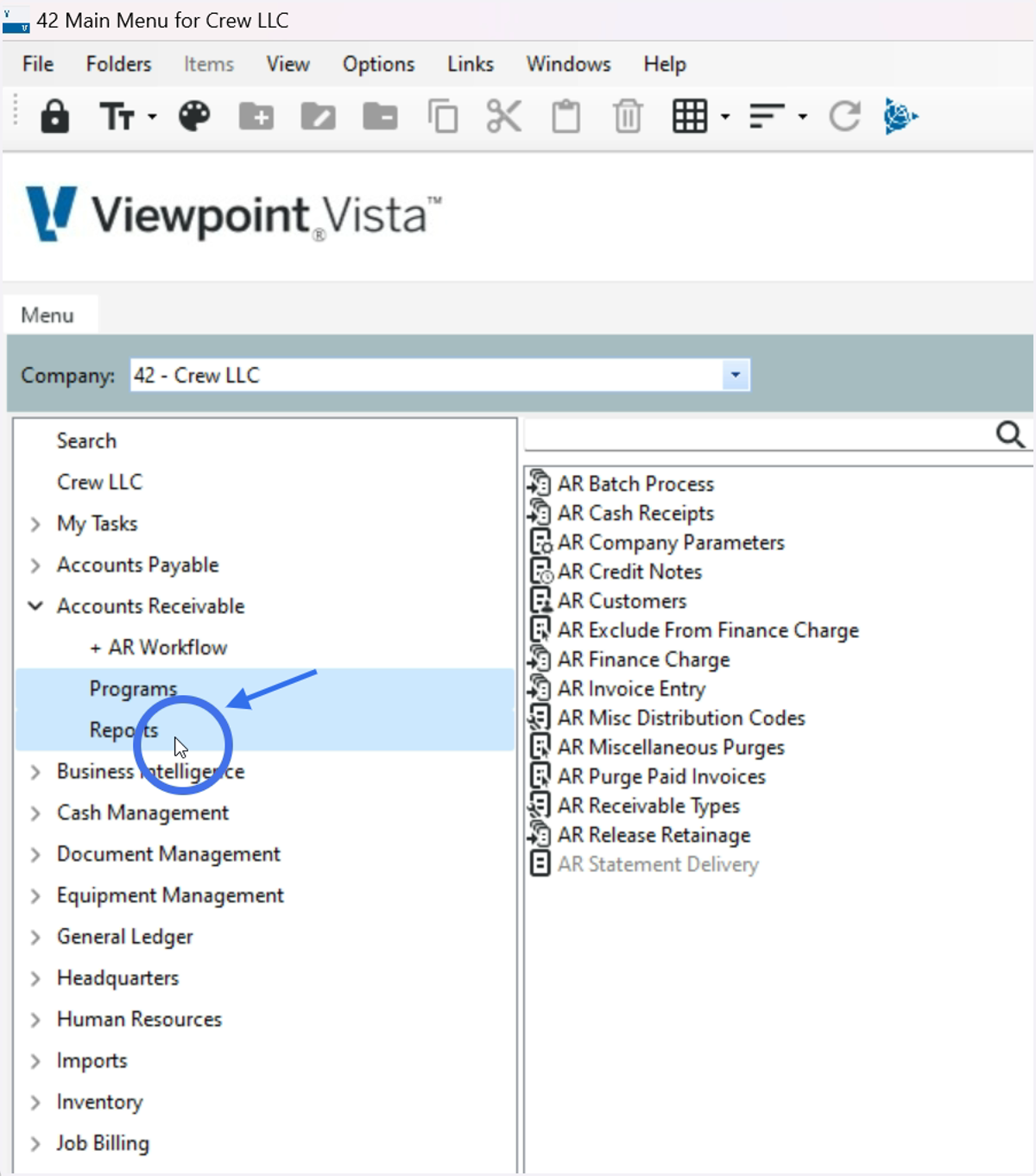The image size is (1036, 1176).
Task: Select Crew LLC in the menu tree
Action: [x=99, y=483]
